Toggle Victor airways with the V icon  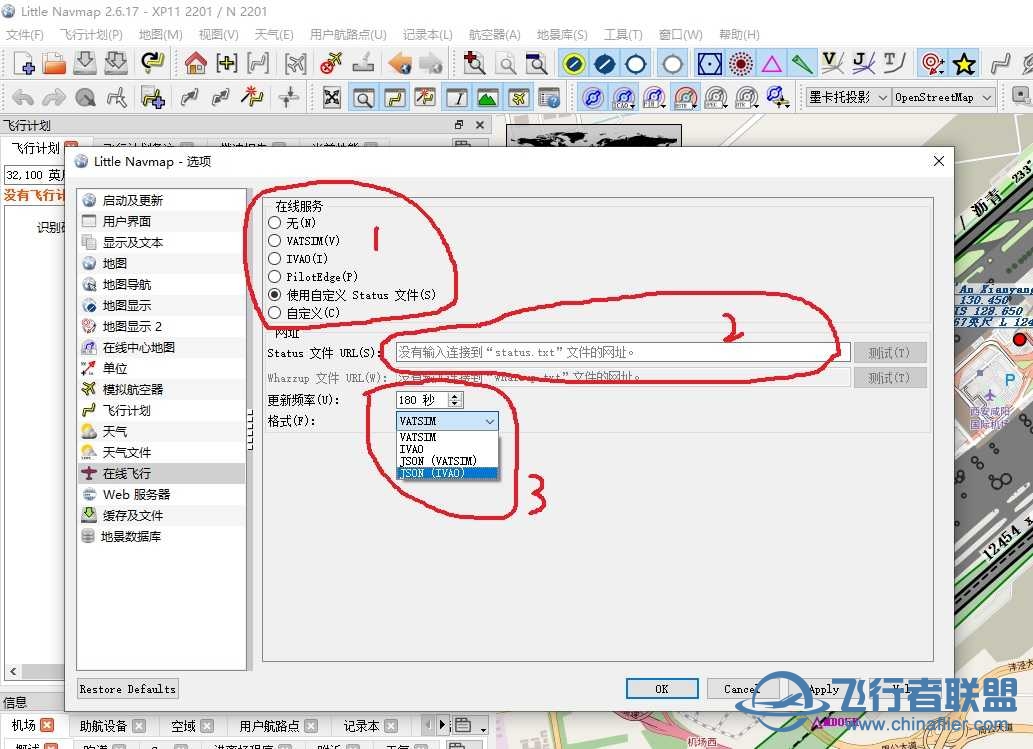[832, 63]
